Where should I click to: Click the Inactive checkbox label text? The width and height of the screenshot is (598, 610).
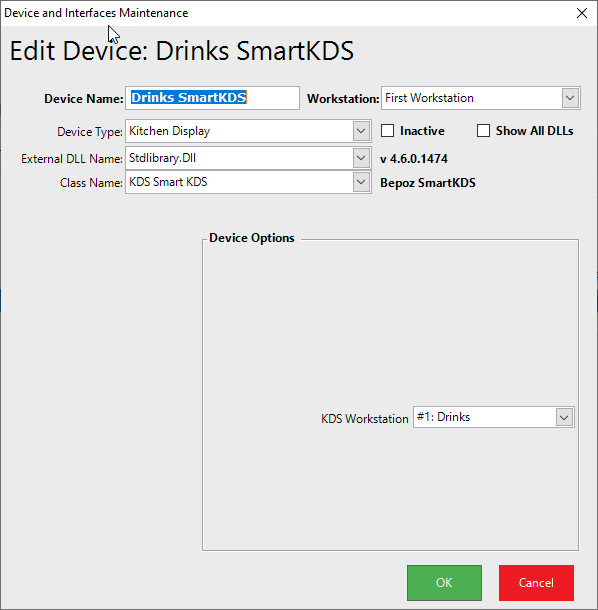(422, 131)
